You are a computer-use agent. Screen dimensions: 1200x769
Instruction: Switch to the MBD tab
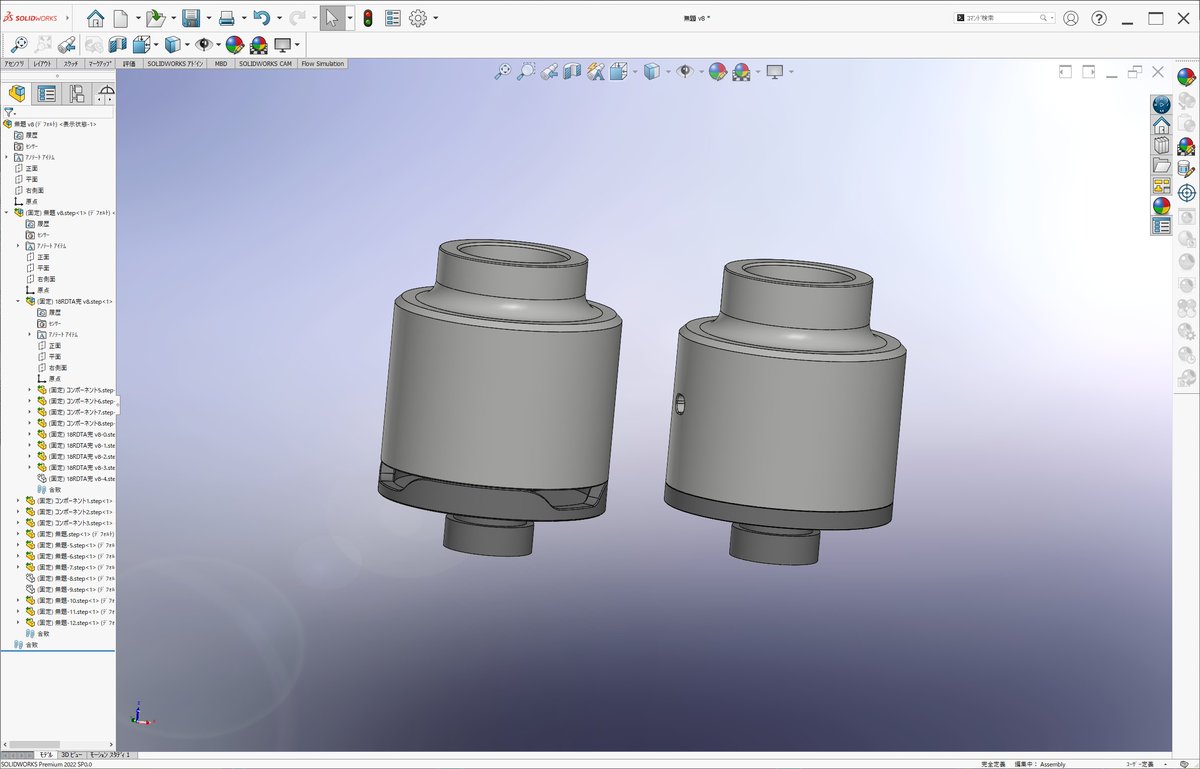(221, 63)
